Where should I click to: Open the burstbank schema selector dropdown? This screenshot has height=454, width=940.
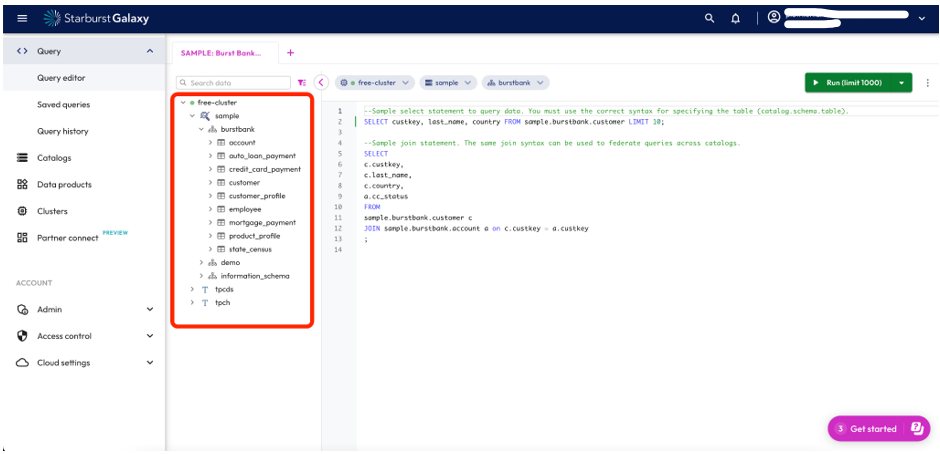point(516,83)
